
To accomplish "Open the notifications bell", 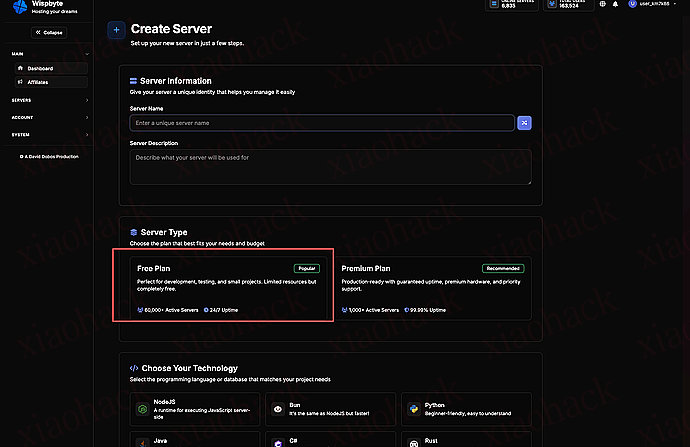I will pyautogui.click(x=615, y=5).
